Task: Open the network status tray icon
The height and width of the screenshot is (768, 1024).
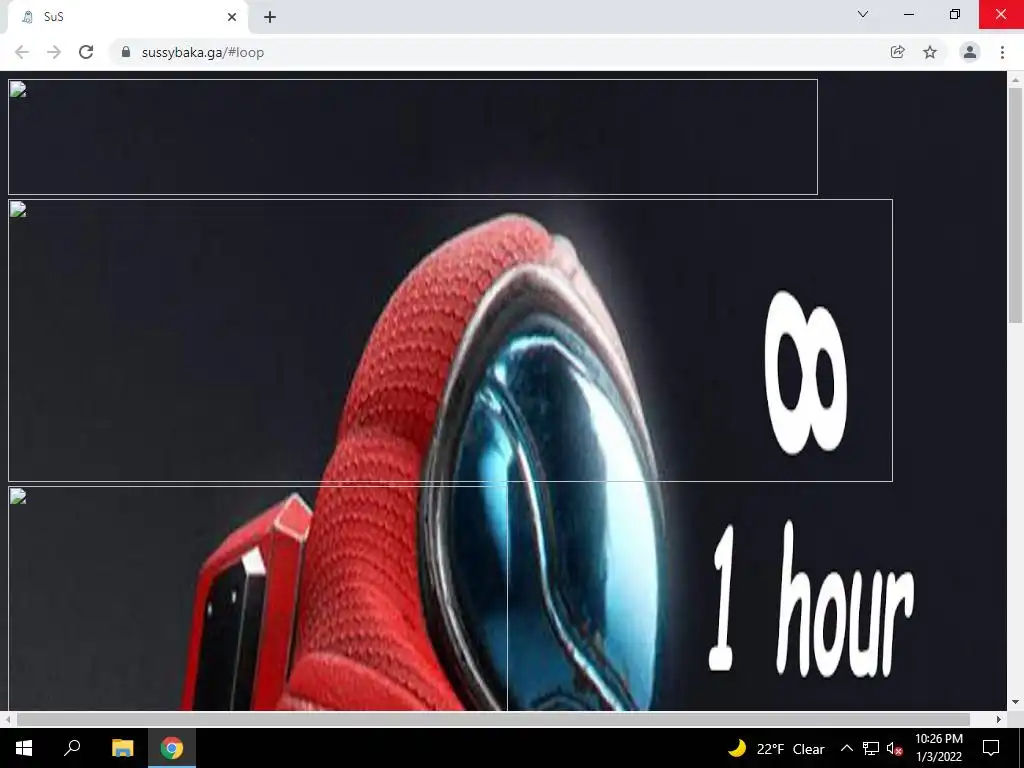Action: pyautogui.click(x=871, y=748)
